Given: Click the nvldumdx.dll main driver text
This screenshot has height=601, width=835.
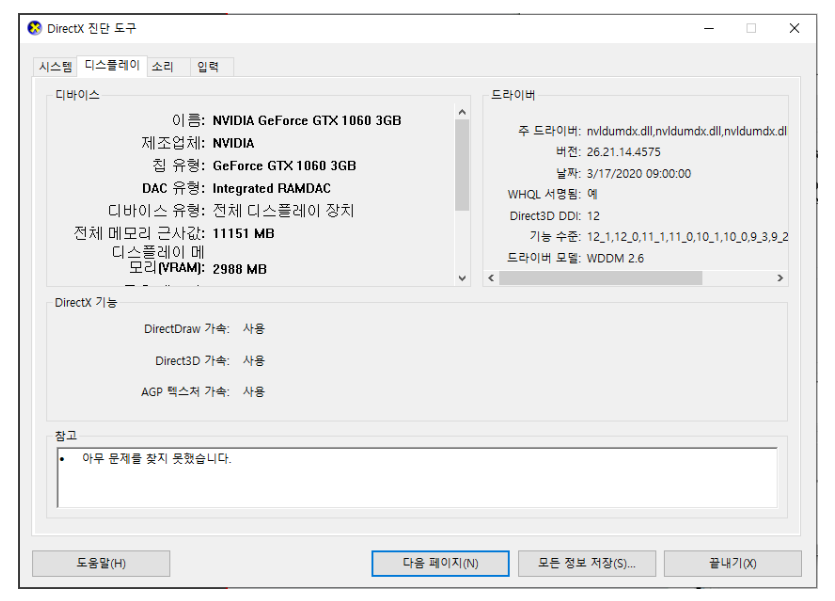Looking at the screenshot, I should pos(686,131).
